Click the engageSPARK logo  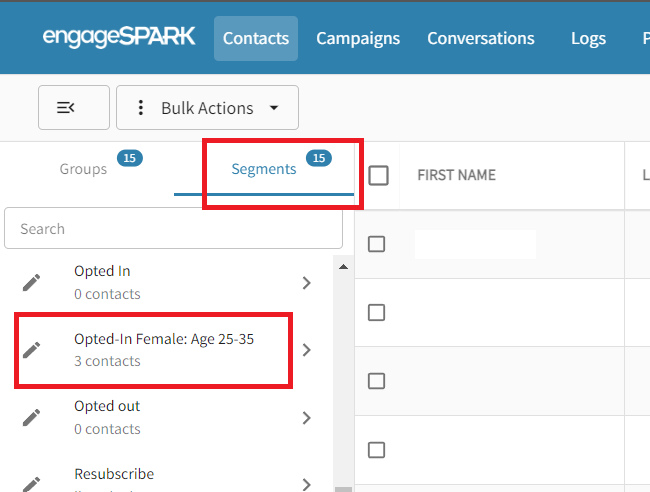(x=120, y=38)
